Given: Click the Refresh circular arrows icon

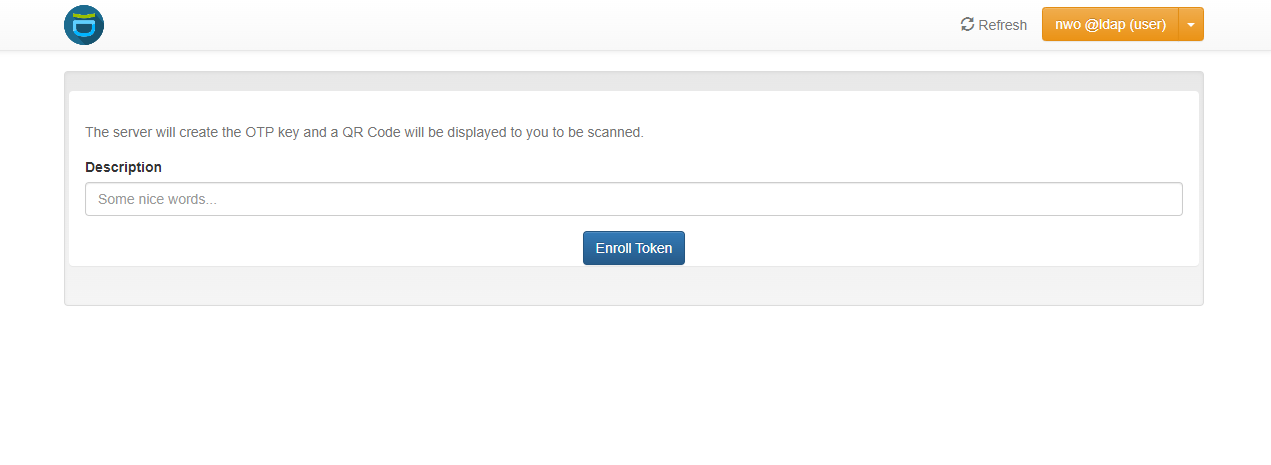Looking at the screenshot, I should [x=967, y=25].
